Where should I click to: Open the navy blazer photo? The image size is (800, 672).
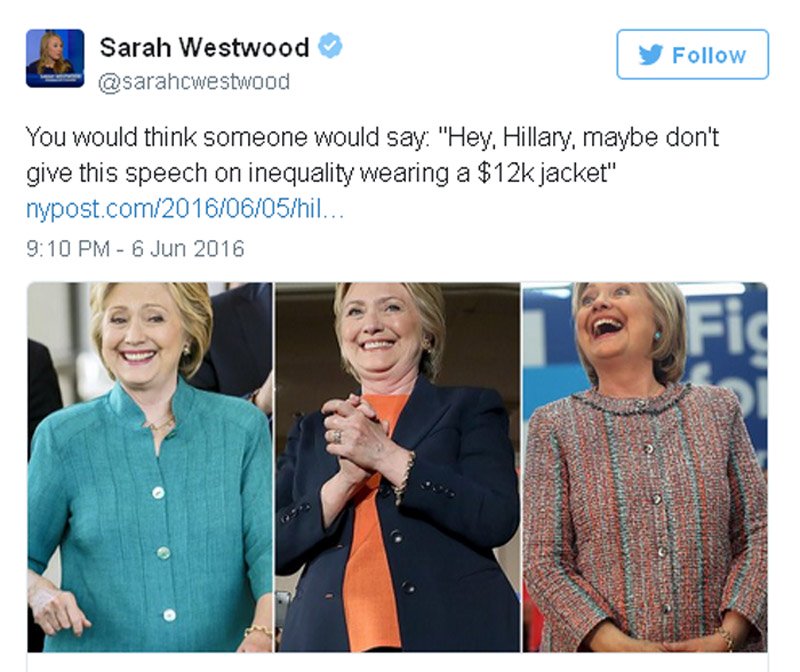coord(397,467)
